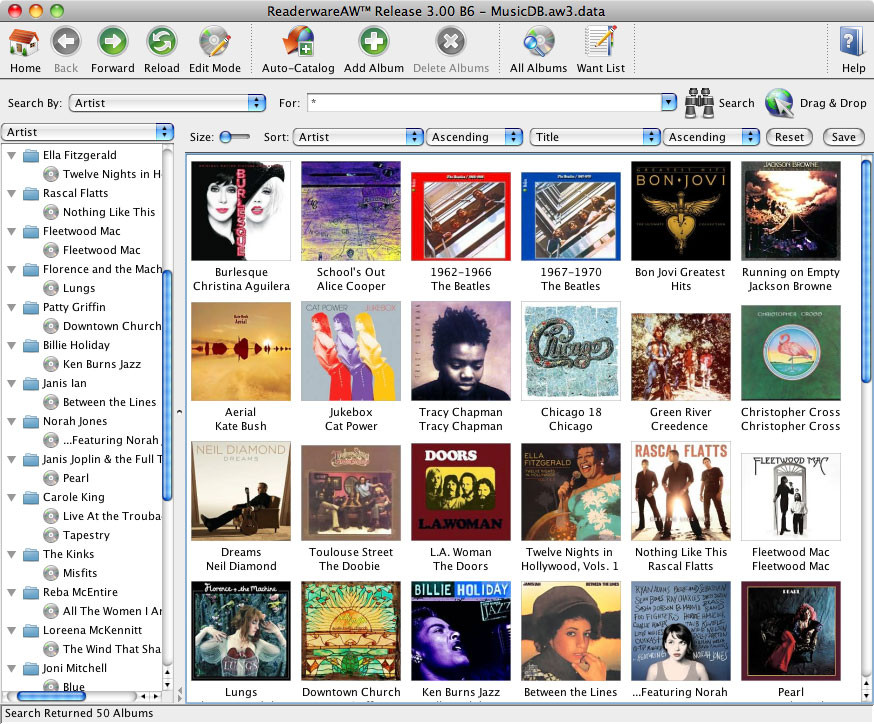The width and height of the screenshot is (874, 724).
Task: Reload the current view
Action: [162, 42]
